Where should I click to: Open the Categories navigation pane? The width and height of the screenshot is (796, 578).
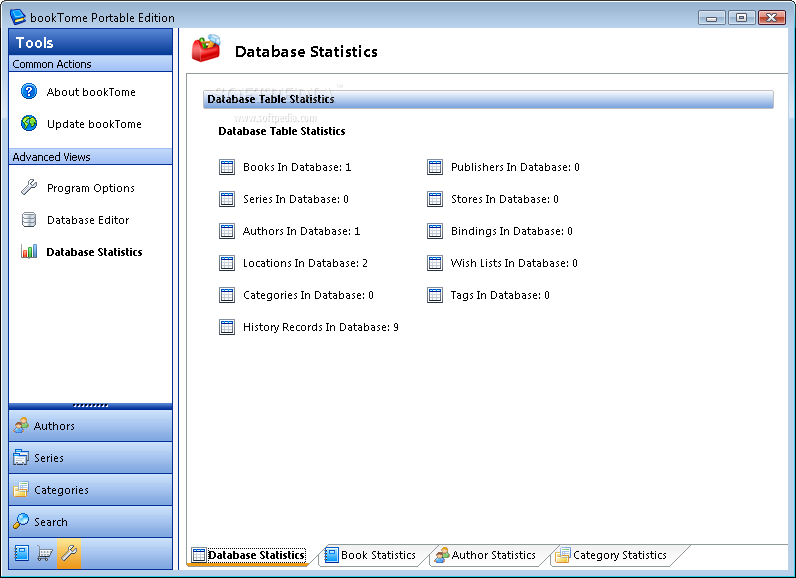click(x=90, y=490)
